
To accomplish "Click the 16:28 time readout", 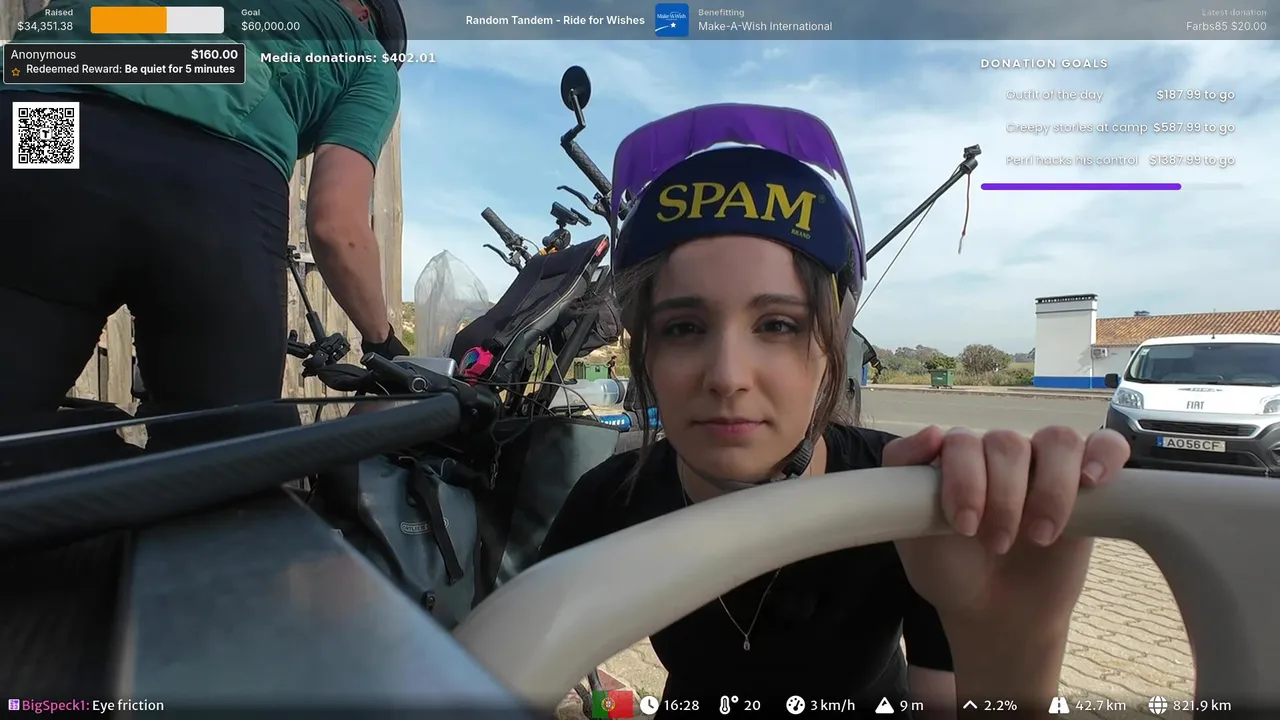I will pos(681,705).
